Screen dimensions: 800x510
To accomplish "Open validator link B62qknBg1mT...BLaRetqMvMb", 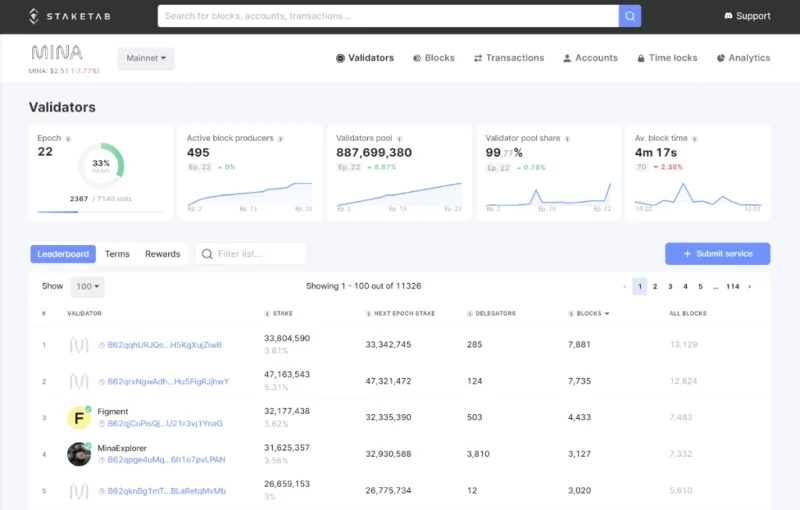I will pos(167,491).
